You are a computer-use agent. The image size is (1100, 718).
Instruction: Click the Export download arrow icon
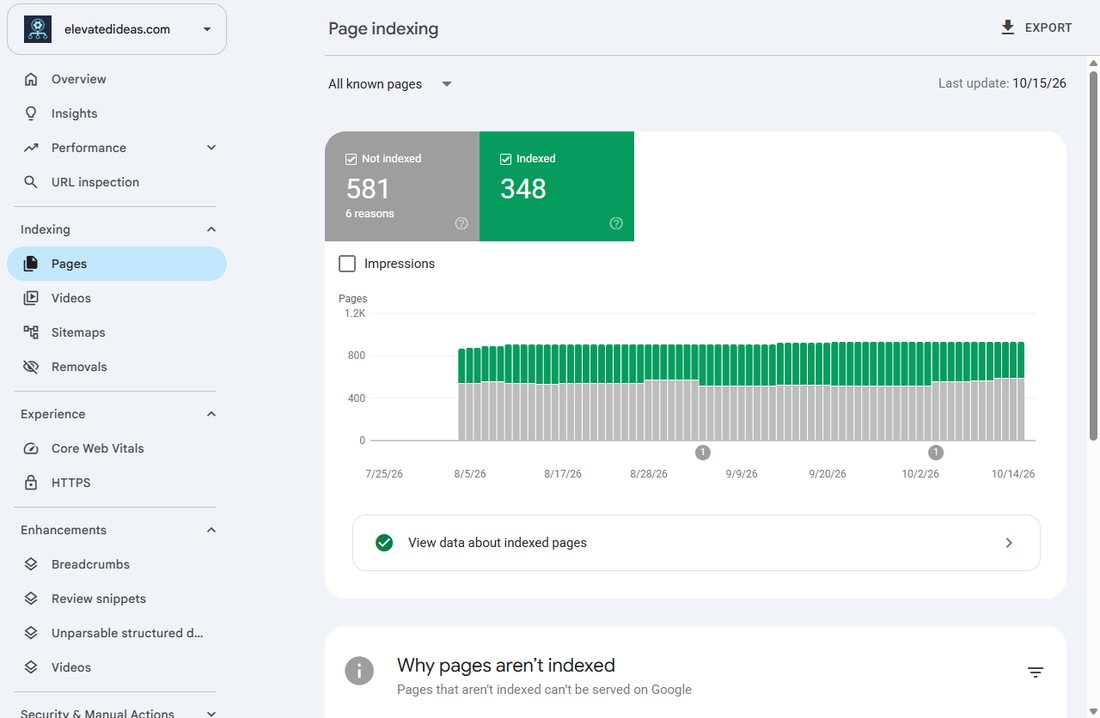click(x=1007, y=27)
